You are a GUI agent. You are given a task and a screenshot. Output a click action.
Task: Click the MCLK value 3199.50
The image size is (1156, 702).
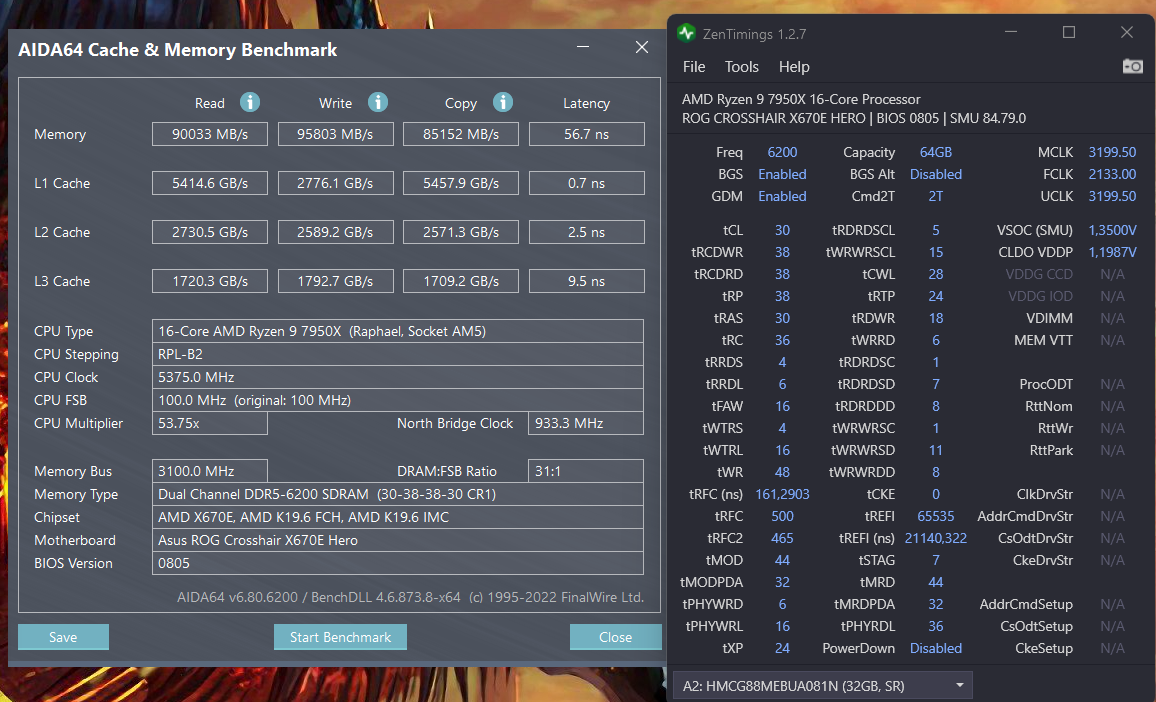point(1112,152)
